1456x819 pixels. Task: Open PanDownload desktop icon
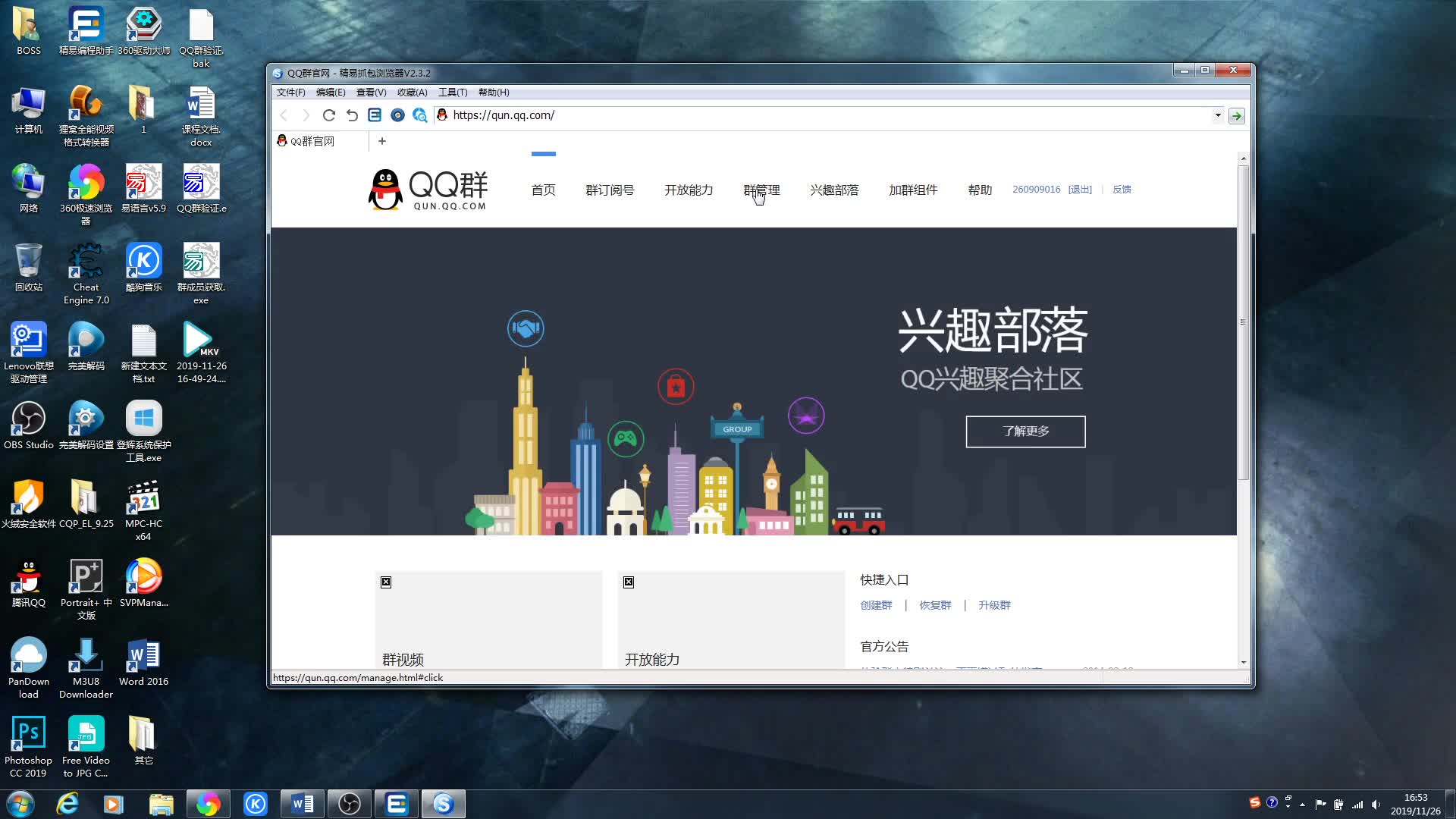click(29, 668)
